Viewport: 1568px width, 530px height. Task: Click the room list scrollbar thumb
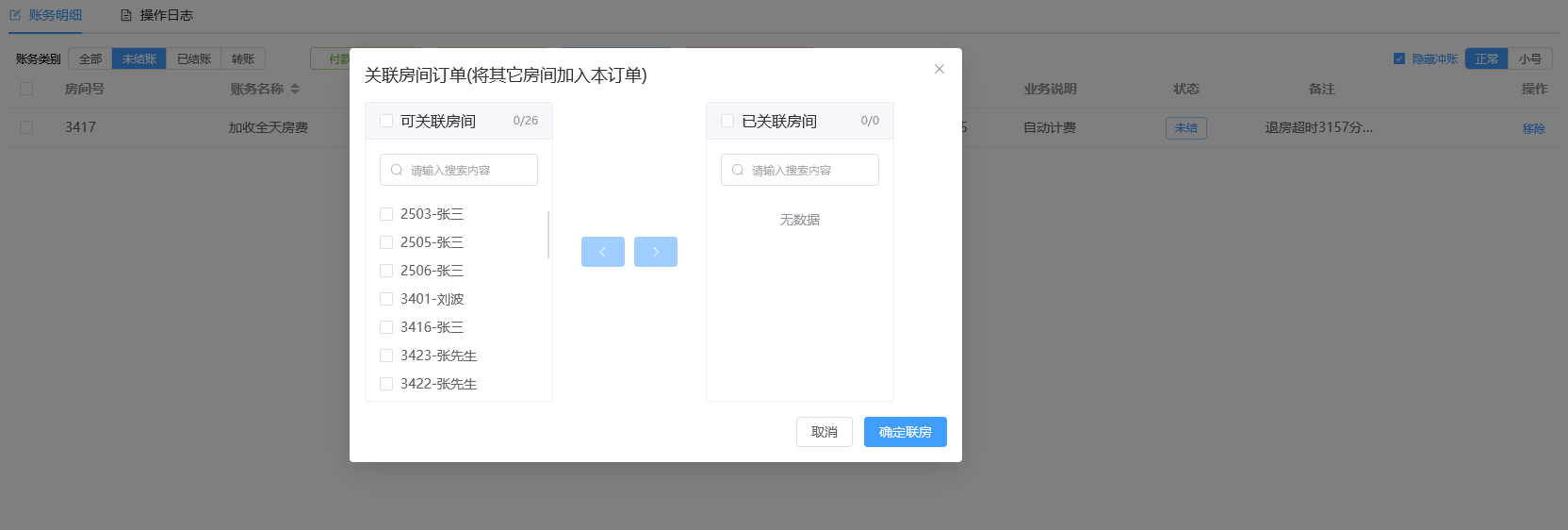coord(548,235)
